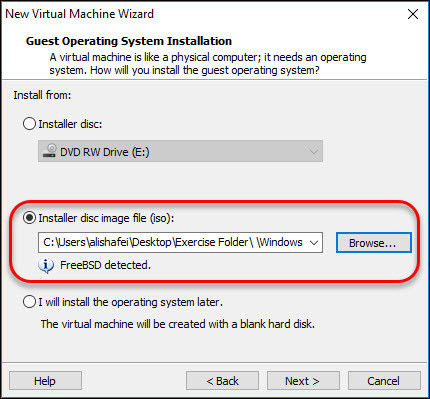Click the 'Installer disc:' option label
The width and height of the screenshot is (430, 399).
tap(70, 124)
